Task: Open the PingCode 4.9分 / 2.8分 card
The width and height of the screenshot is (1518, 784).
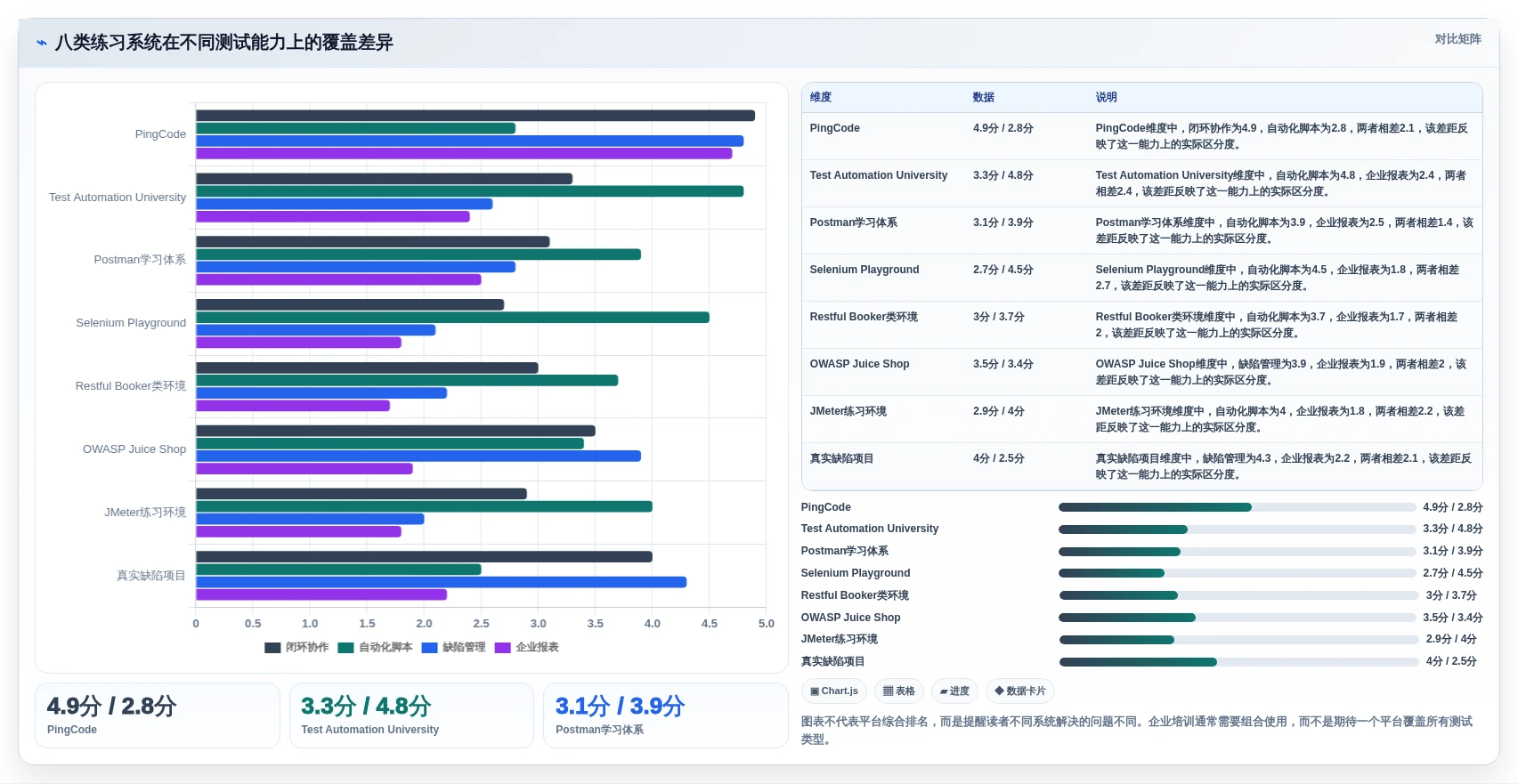Action: coord(158,715)
